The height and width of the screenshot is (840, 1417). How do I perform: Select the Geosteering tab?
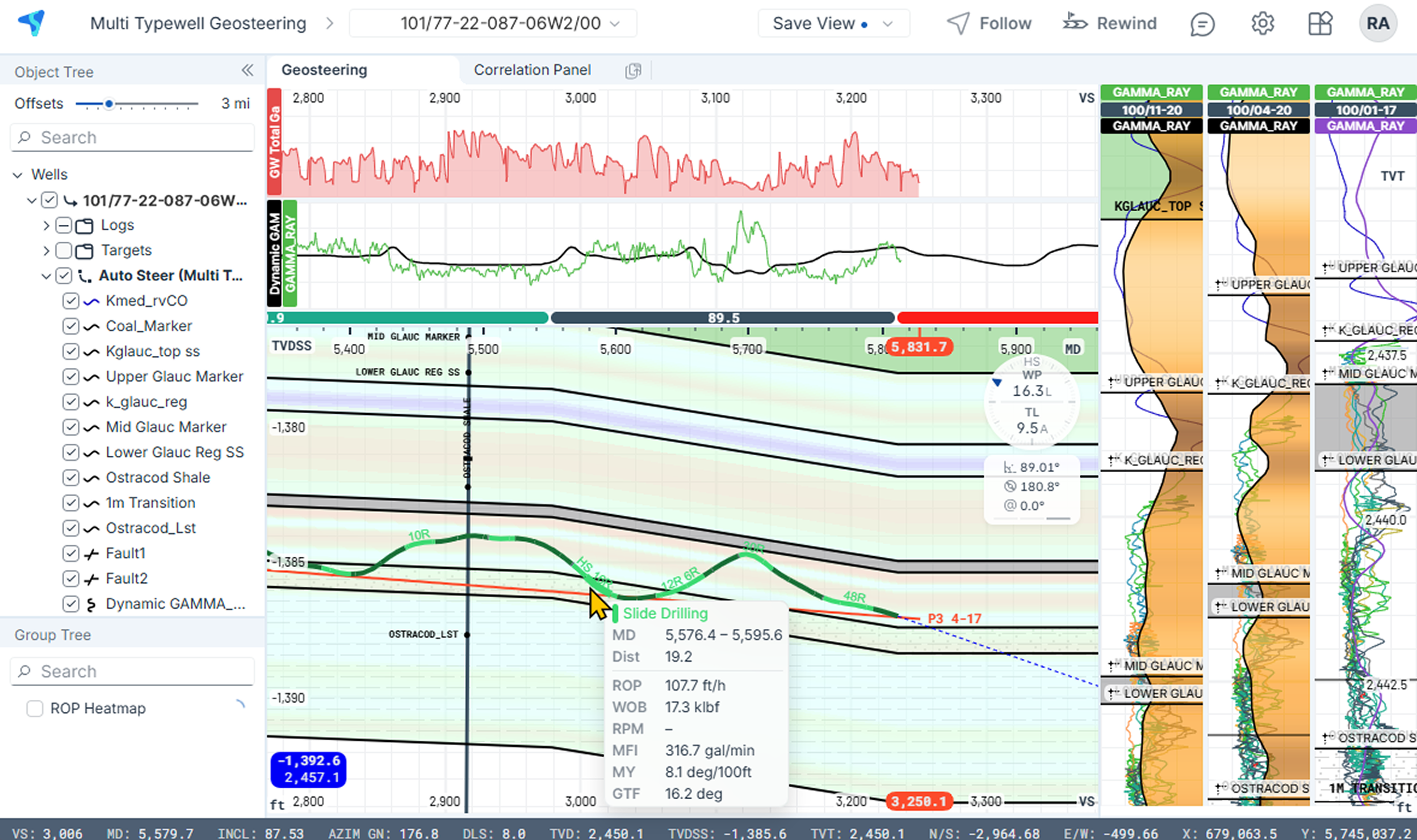point(324,70)
